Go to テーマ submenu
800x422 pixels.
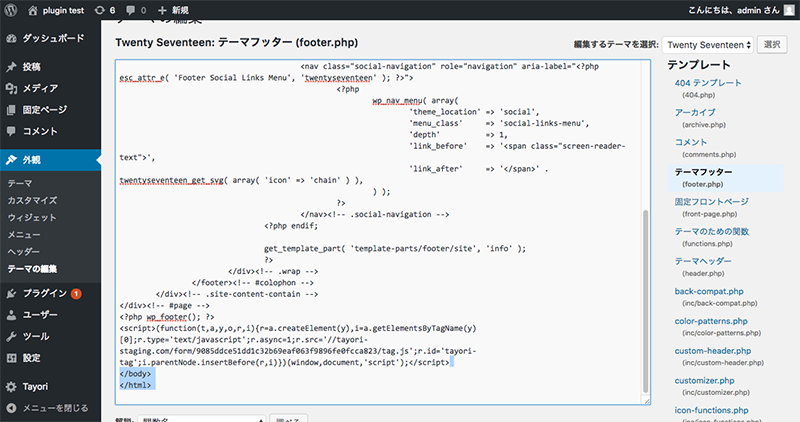click(20, 183)
